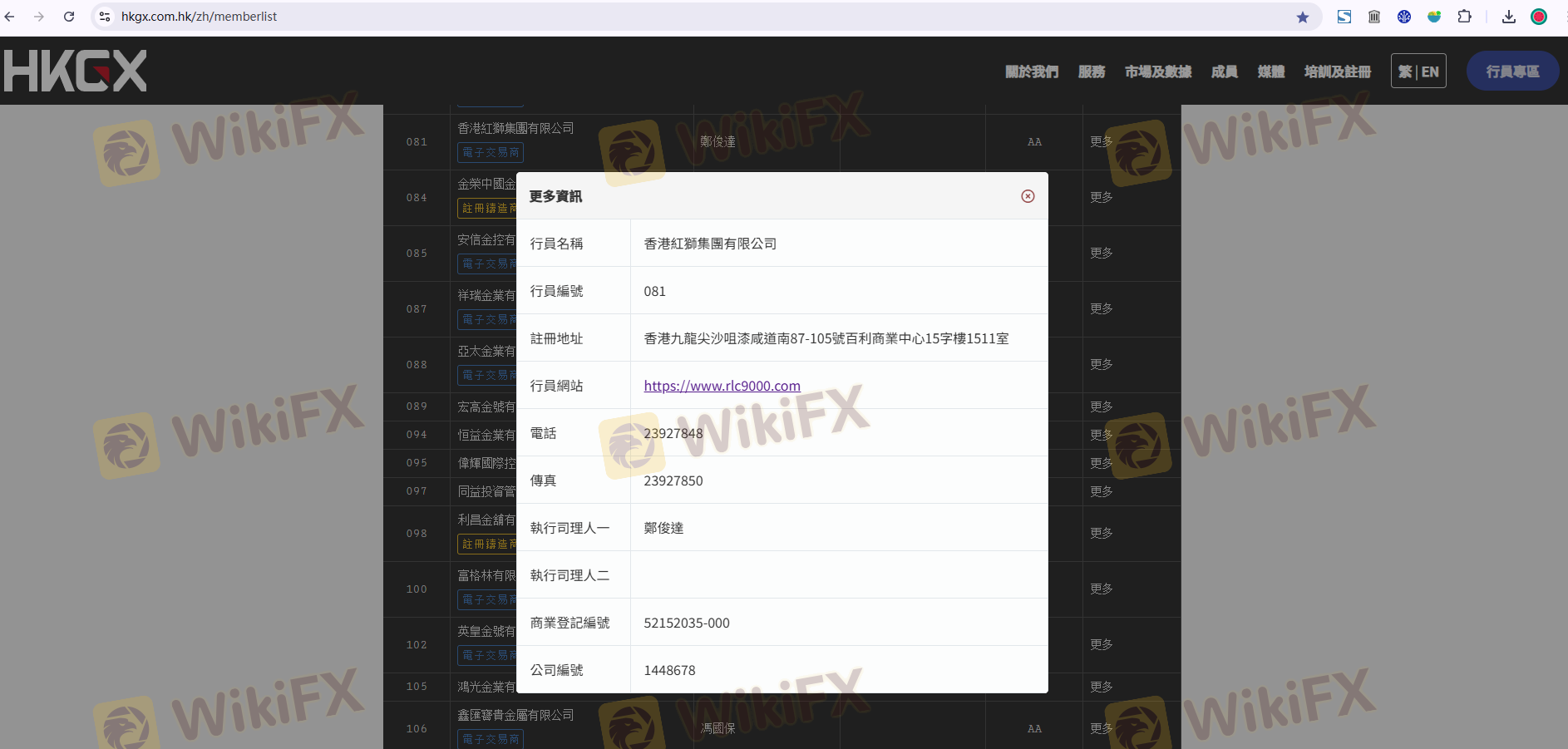The height and width of the screenshot is (749, 1568).
Task: View site information icon in address bar
Action: tap(105, 17)
